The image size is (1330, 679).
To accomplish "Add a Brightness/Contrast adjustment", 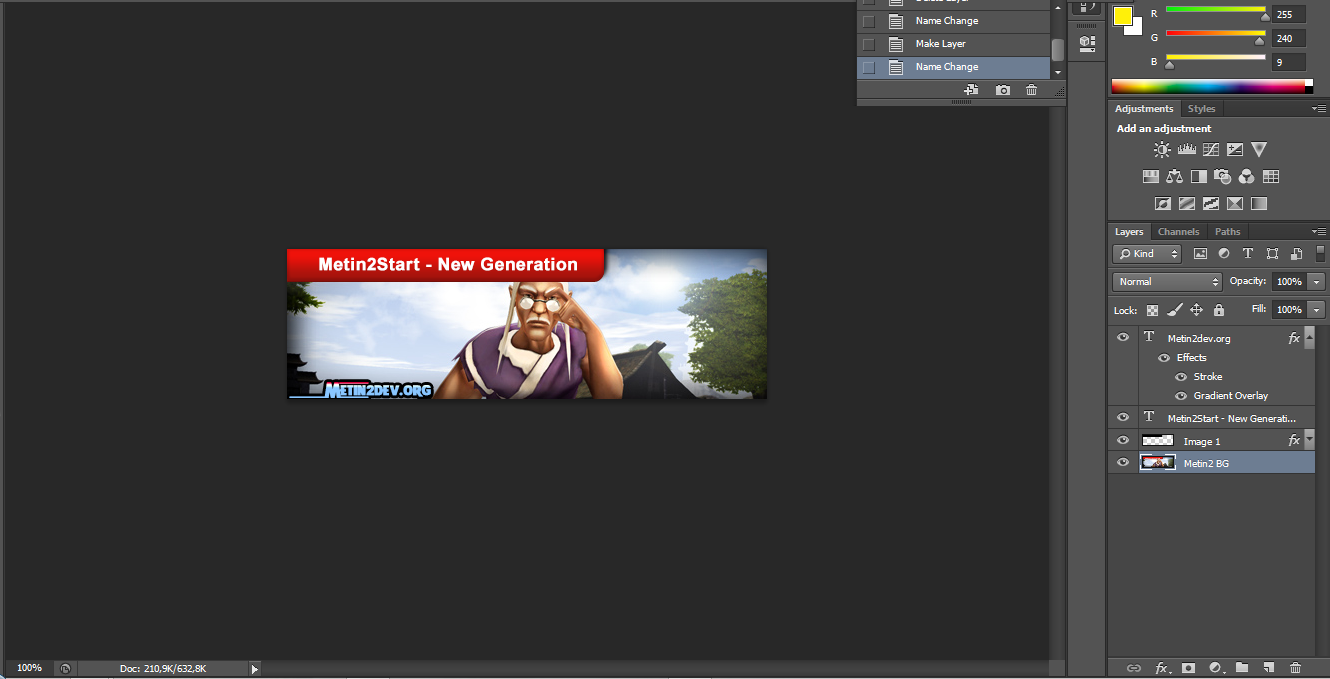I will coord(1162,149).
